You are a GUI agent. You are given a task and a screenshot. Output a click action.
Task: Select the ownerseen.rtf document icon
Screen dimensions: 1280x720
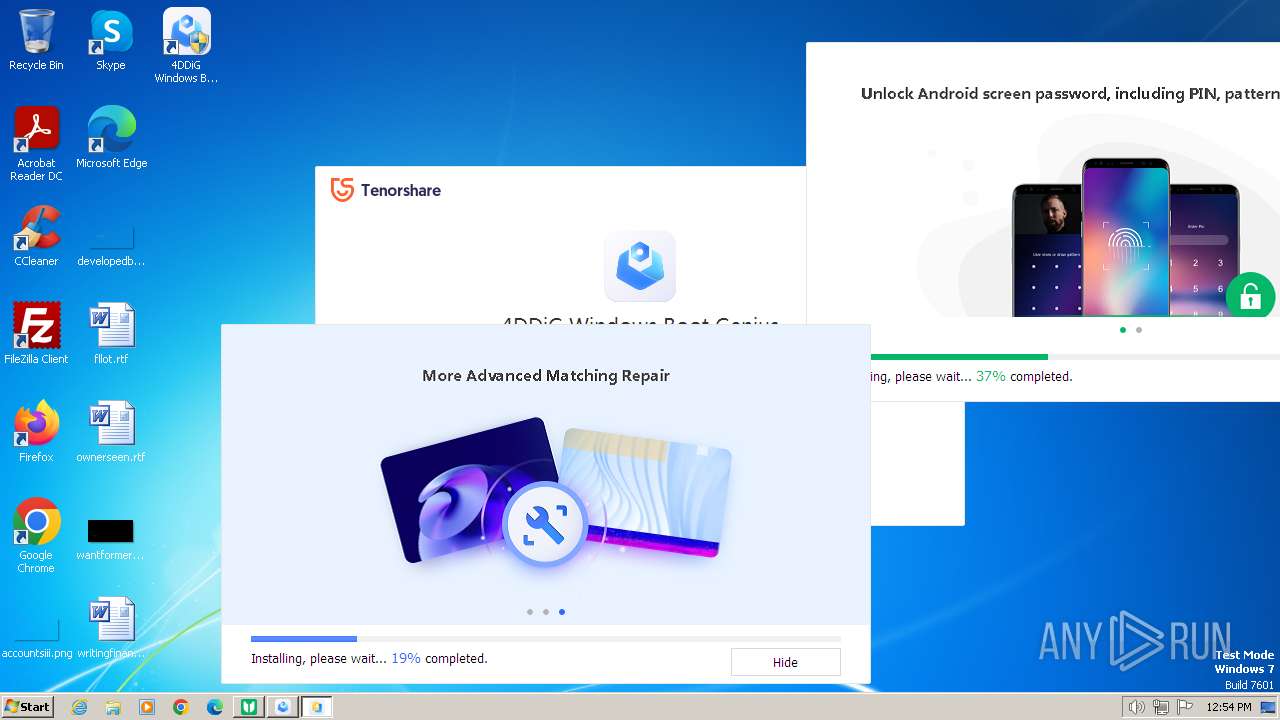tap(111, 432)
